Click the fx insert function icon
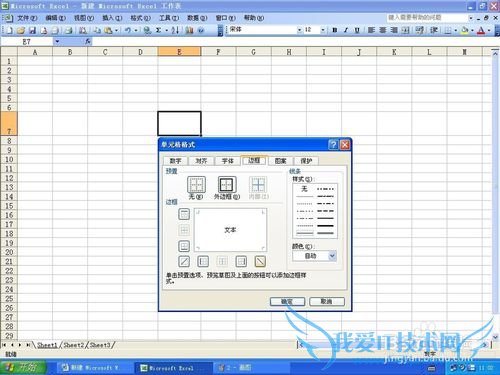This screenshot has width=500, height=375. [88, 41]
